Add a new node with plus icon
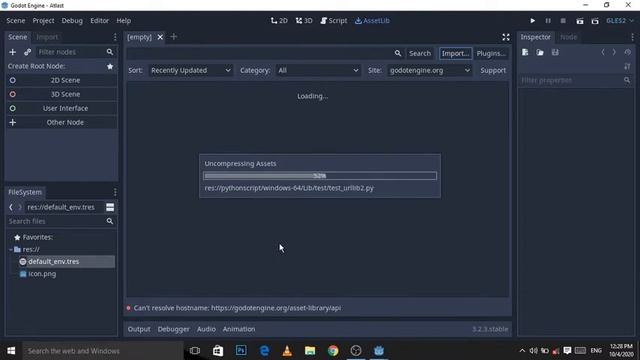 tap(12, 52)
